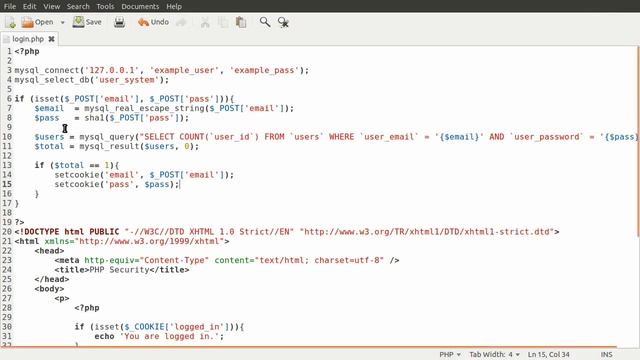This screenshot has width=640, height=360.
Task: Open the File menu
Action: [x=10, y=6]
